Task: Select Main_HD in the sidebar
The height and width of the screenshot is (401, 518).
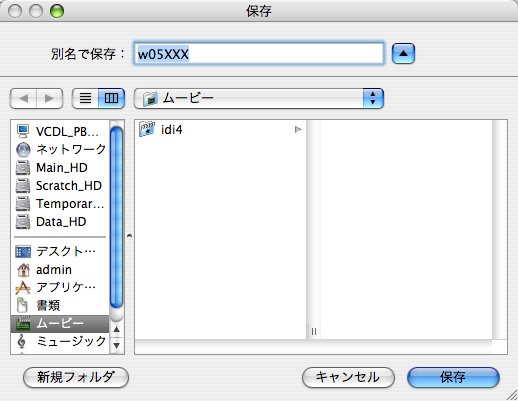Action: click(60, 167)
